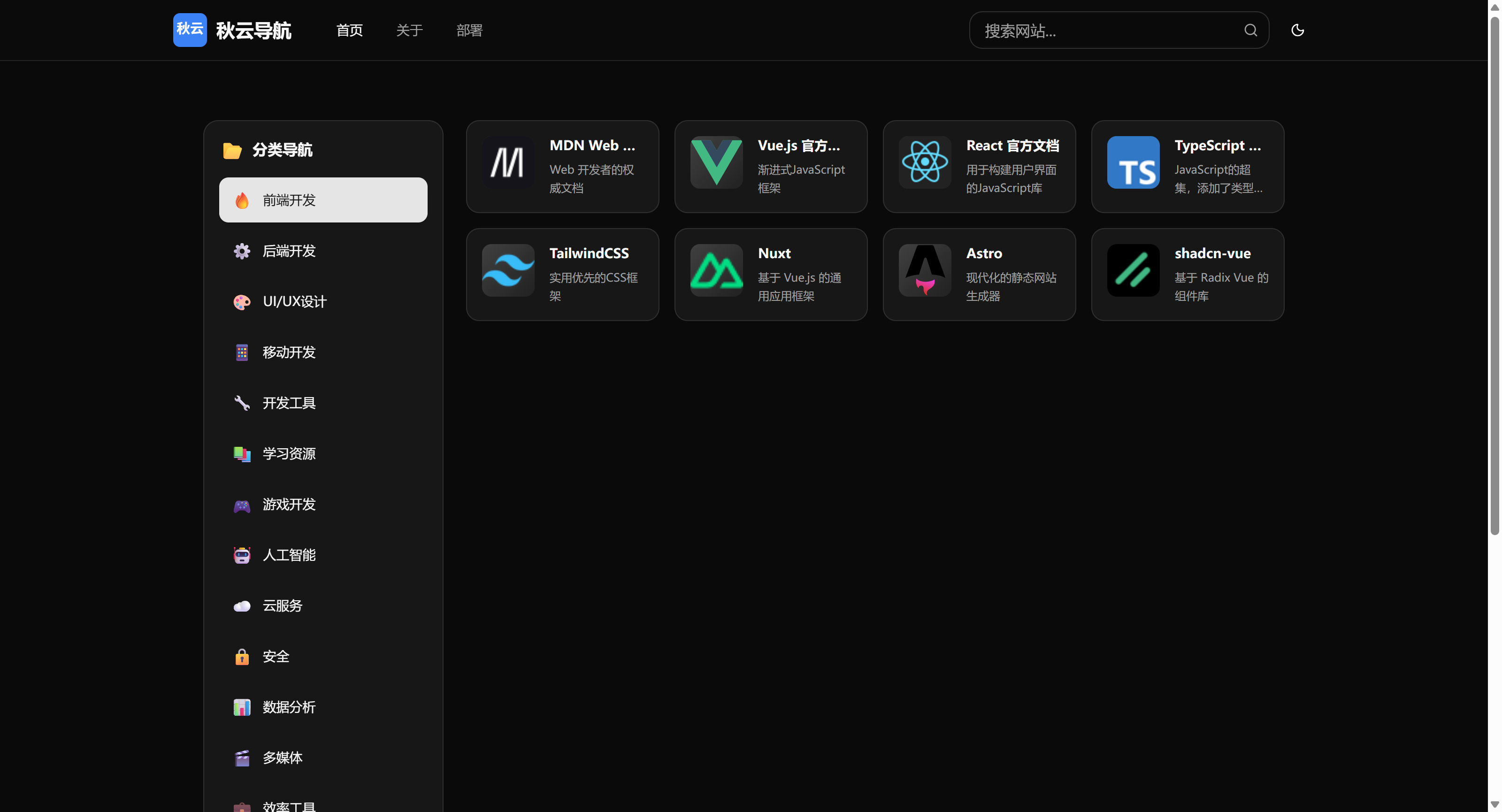Screen dimensions: 1502x812
Task: Open the 关于 menu item
Action: [x=409, y=31]
